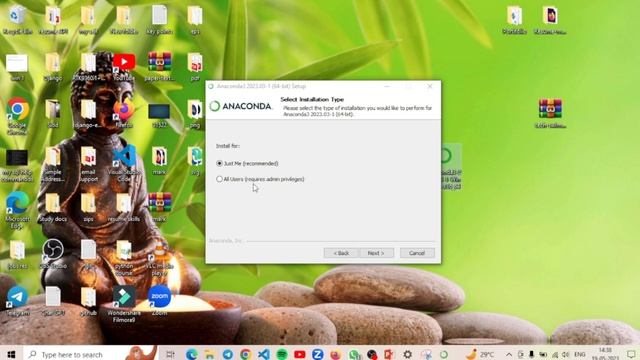Switch to Anaconda installer on the taskbar
640x360 pixels.
coord(444,354)
